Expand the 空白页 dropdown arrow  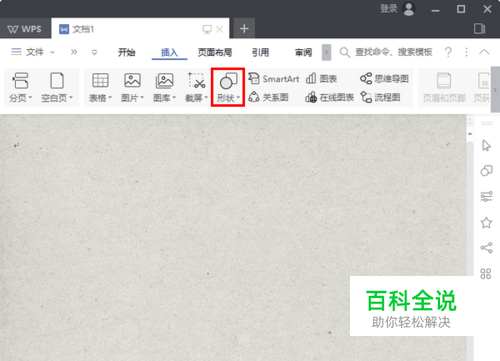[x=71, y=97]
